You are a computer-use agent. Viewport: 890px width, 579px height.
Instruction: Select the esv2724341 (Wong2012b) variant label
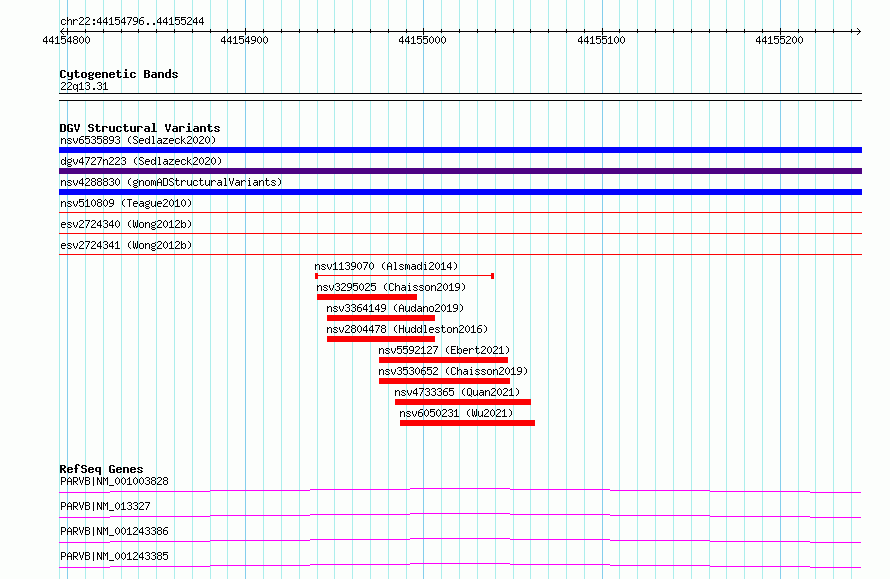pyautogui.click(x=126, y=245)
